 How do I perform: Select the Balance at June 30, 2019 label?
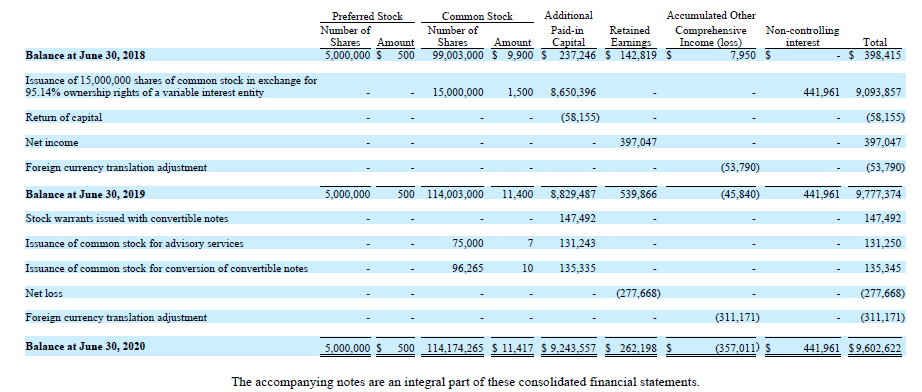[x=85, y=194]
